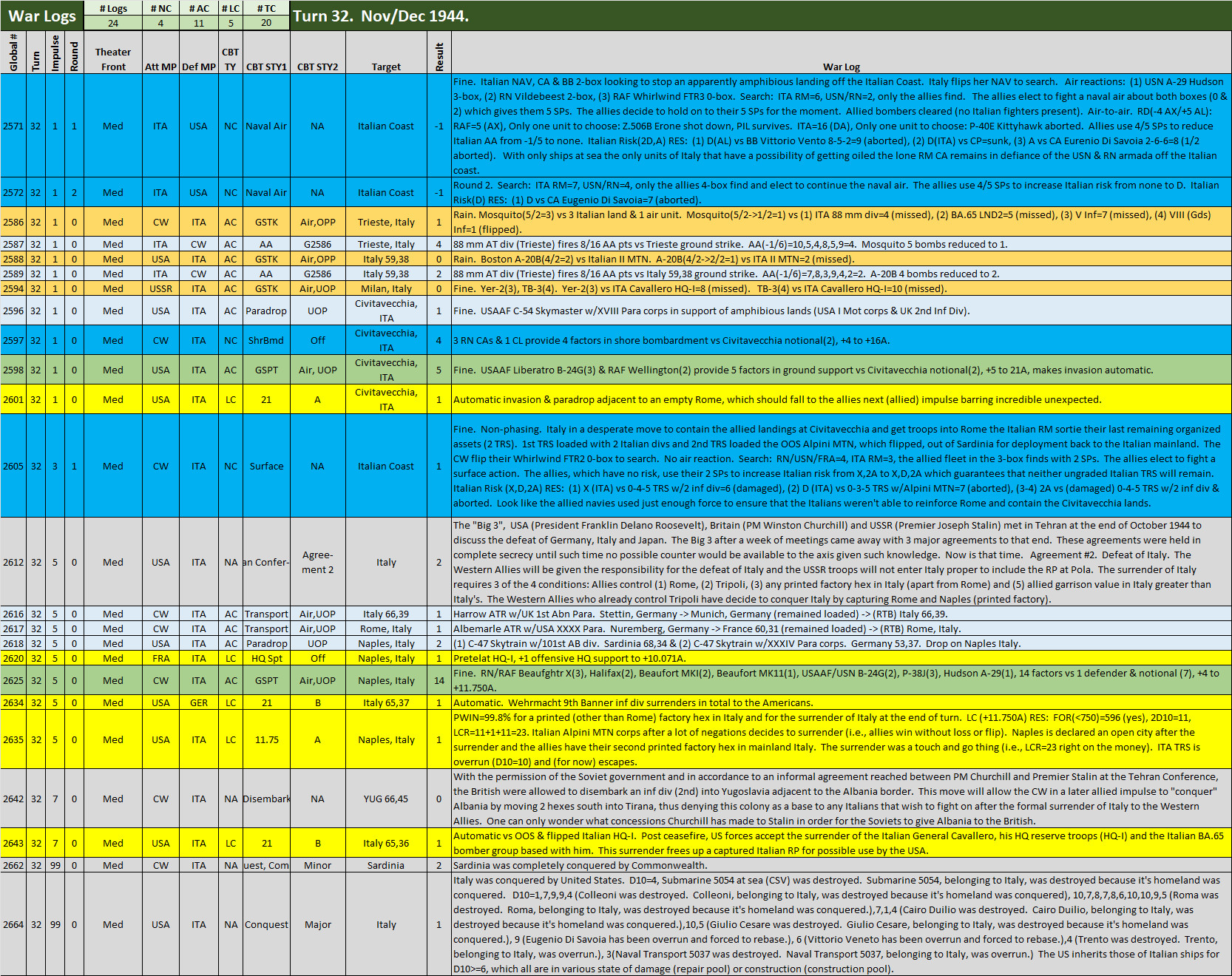Select the "Round" column header
This screenshot has width=1232, height=976.
(x=74, y=52)
